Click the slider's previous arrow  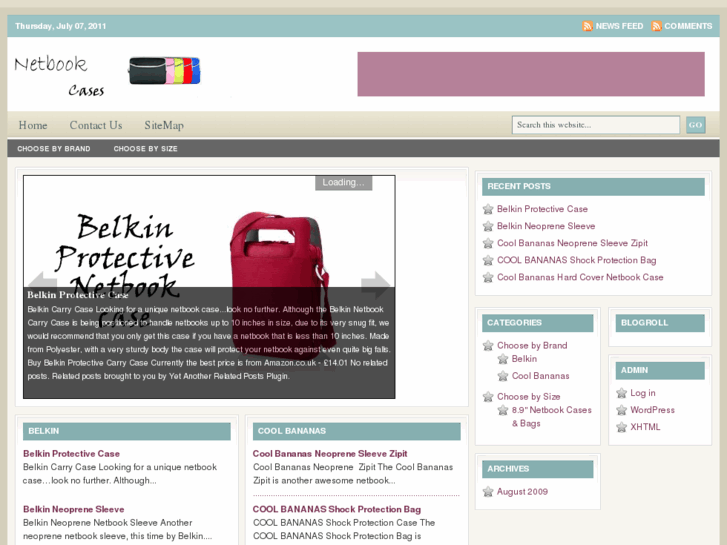coord(42,283)
